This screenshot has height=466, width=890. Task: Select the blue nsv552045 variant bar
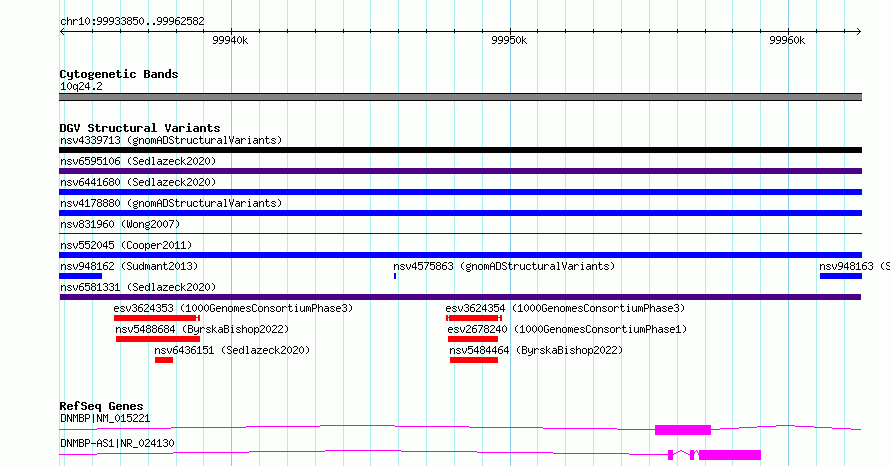point(460,255)
